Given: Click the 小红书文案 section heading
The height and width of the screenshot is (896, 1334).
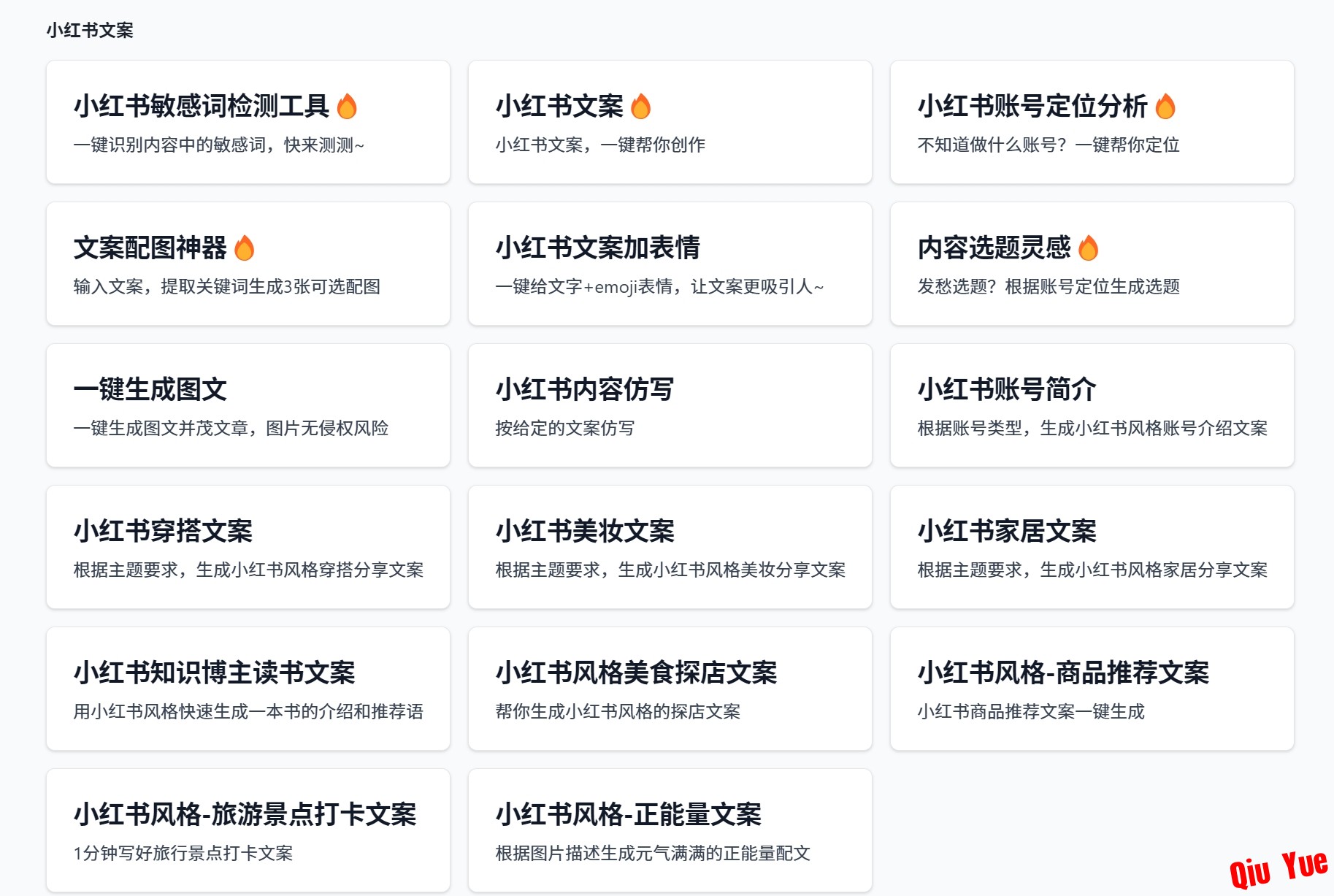Looking at the screenshot, I should (90, 31).
